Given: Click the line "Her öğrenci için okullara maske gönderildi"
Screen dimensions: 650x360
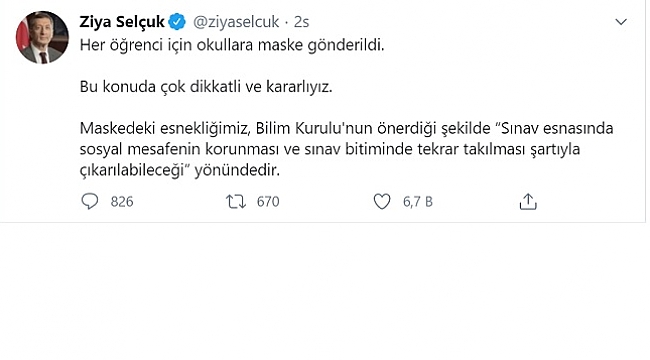Looking at the screenshot, I should coord(232,45).
